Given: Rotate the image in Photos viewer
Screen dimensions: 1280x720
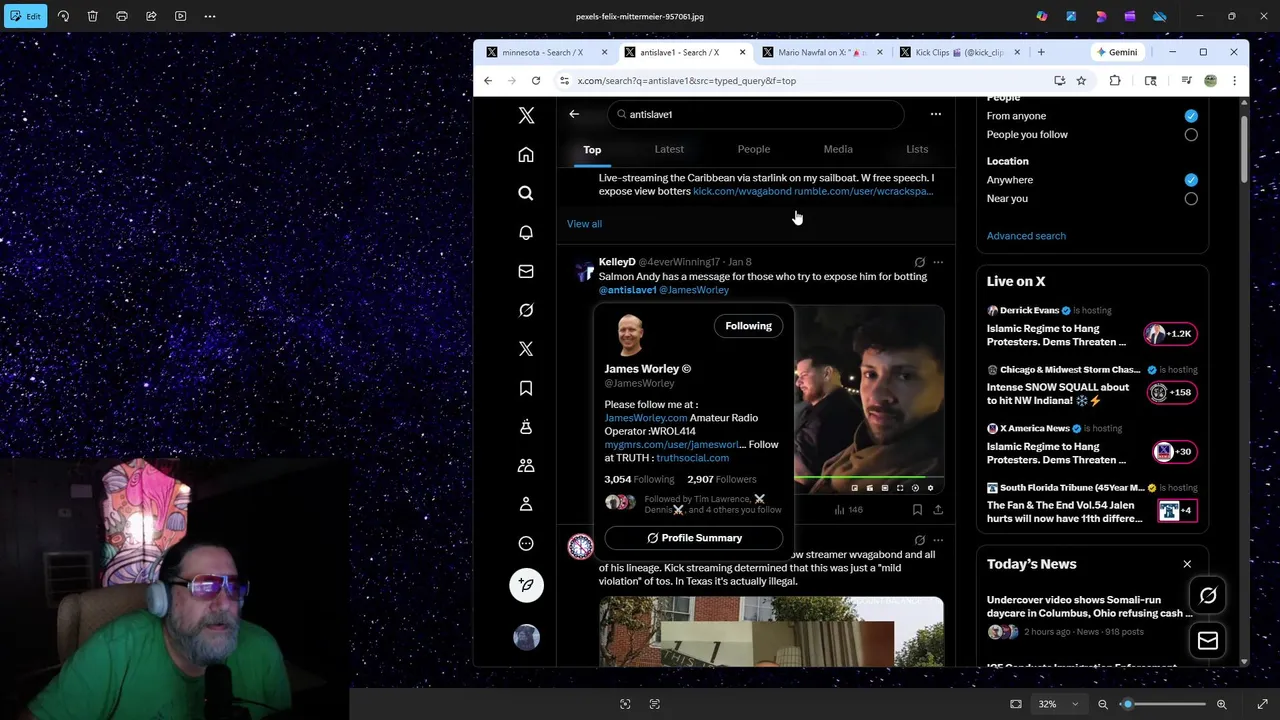Looking at the screenshot, I should click(63, 16).
